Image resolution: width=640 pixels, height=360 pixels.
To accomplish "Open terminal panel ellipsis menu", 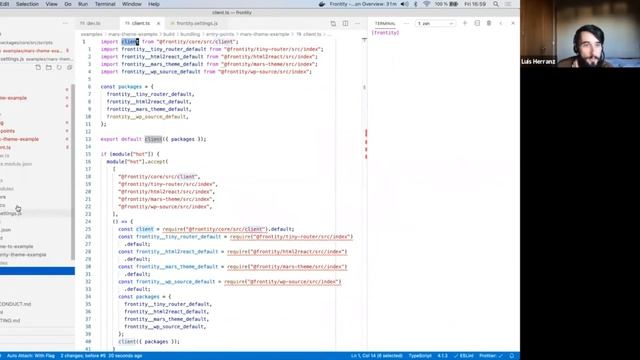I will 406,23.
